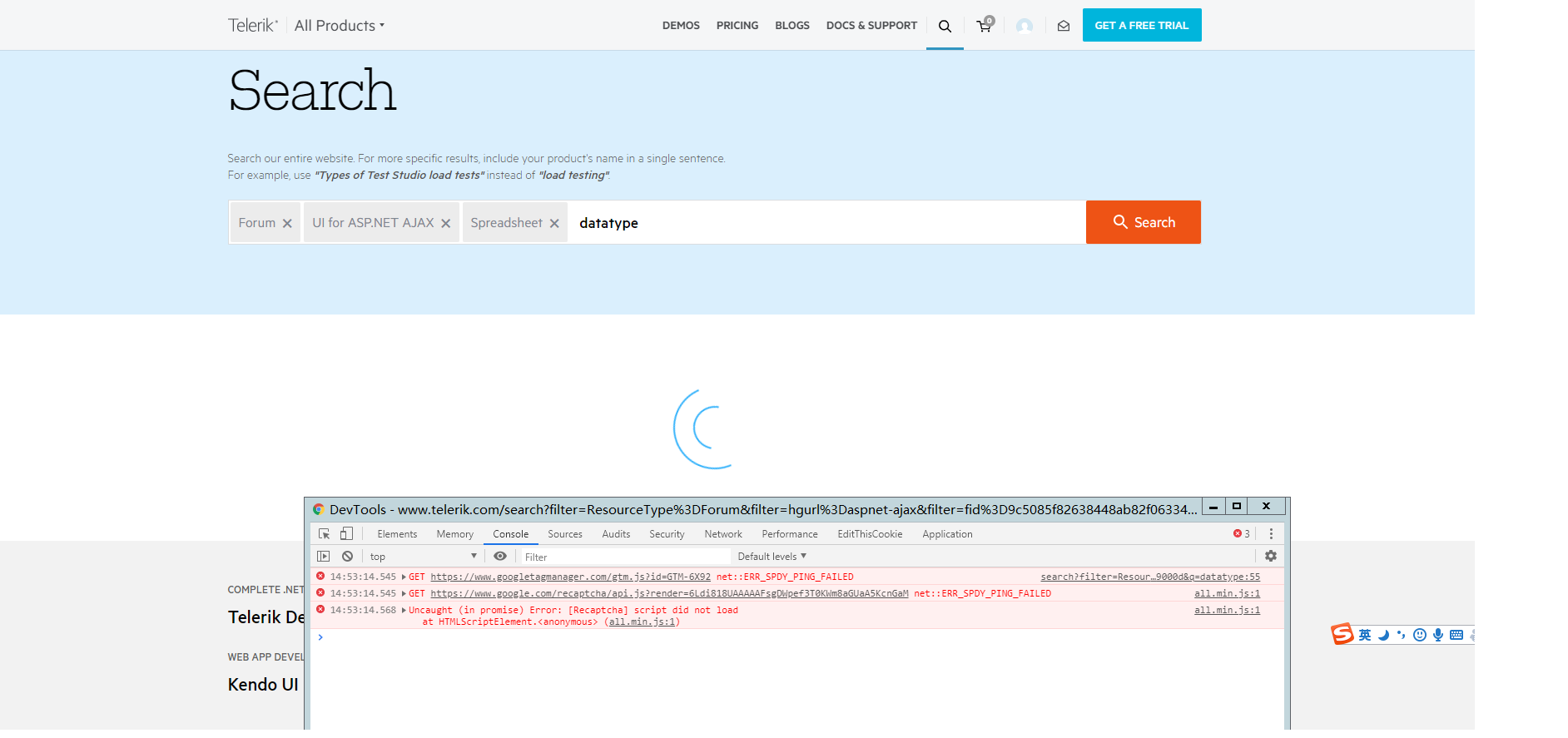
Task: Toggle Sogou Chinese/English mode (英)
Action: pos(1365,636)
